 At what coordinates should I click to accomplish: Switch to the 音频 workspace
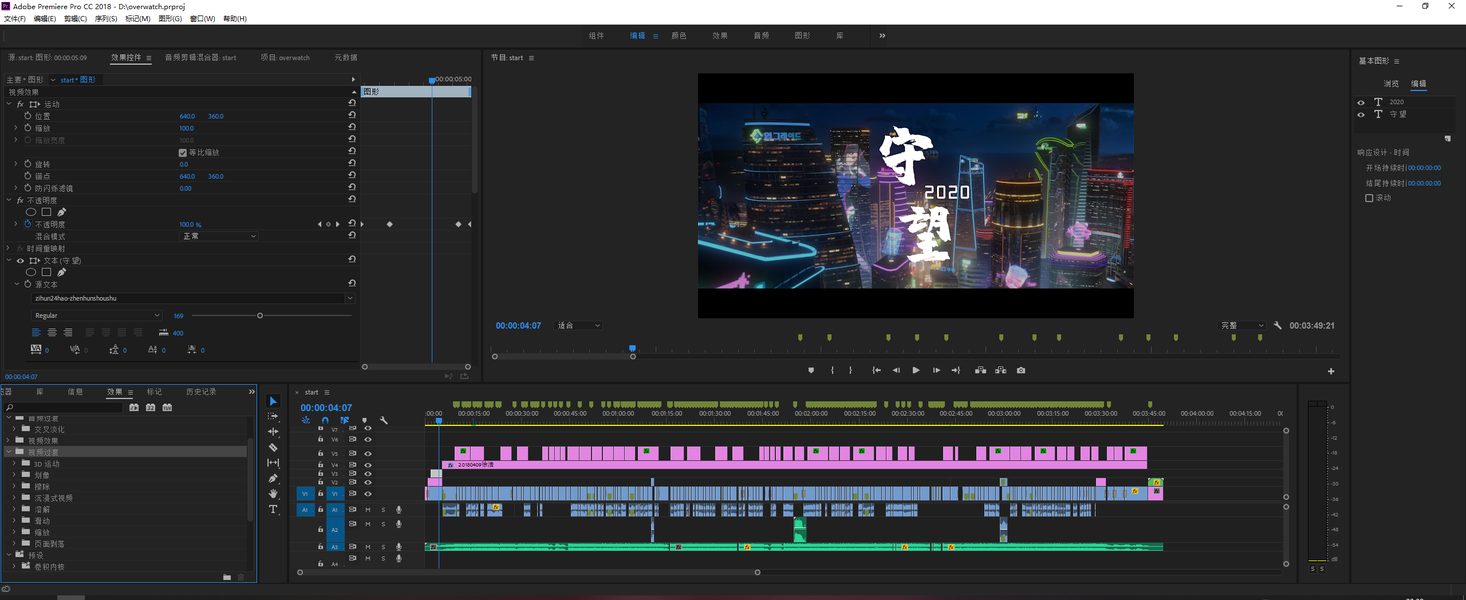click(x=762, y=36)
